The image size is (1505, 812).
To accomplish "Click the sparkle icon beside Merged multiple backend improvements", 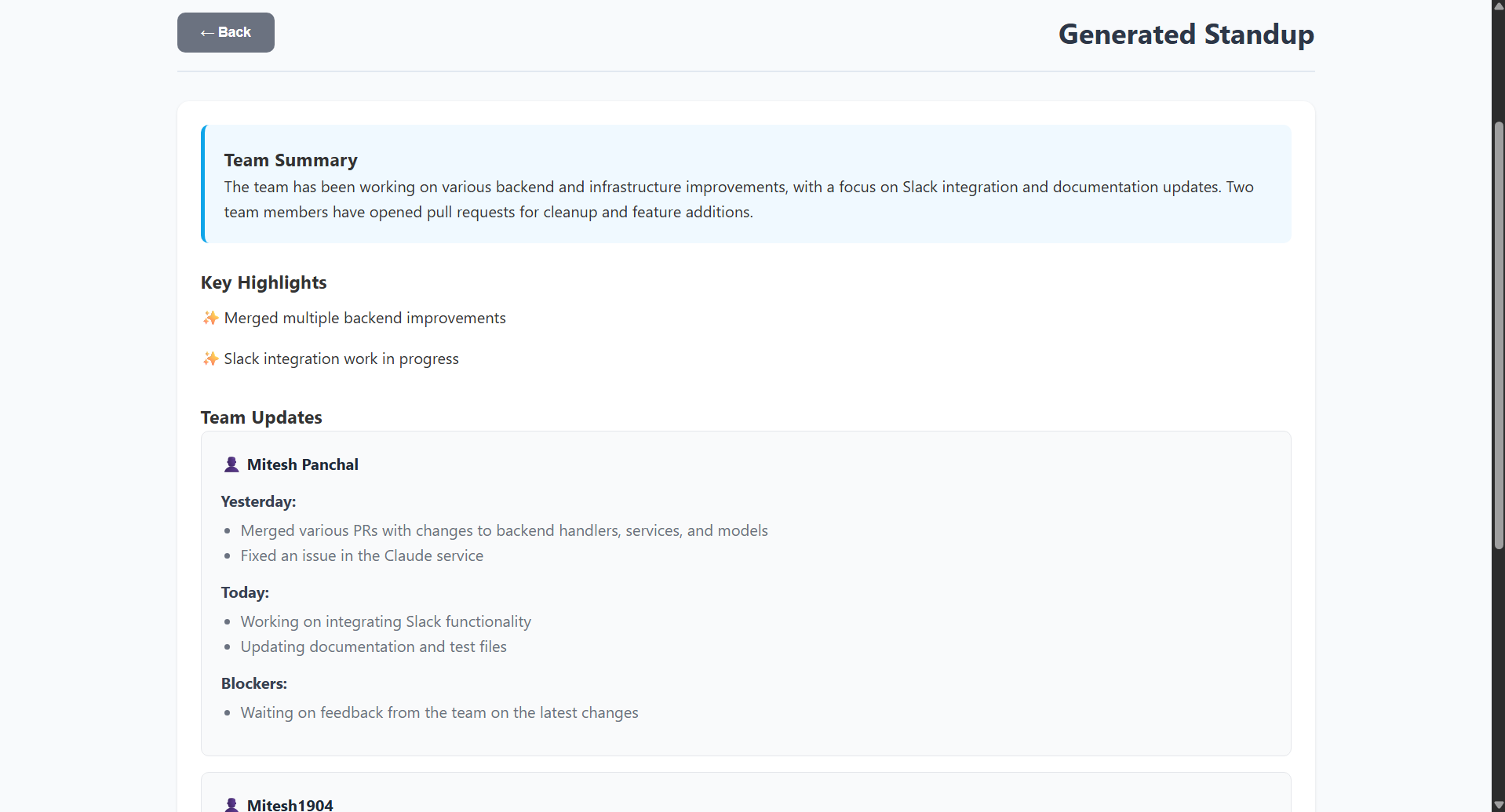I will pos(210,318).
